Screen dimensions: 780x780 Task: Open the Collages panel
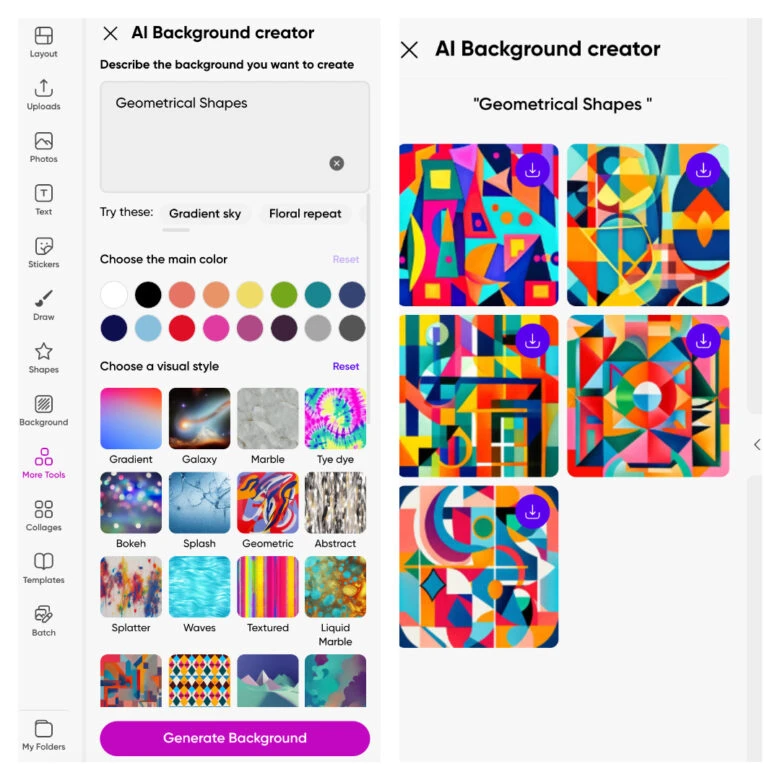[x=43, y=515]
